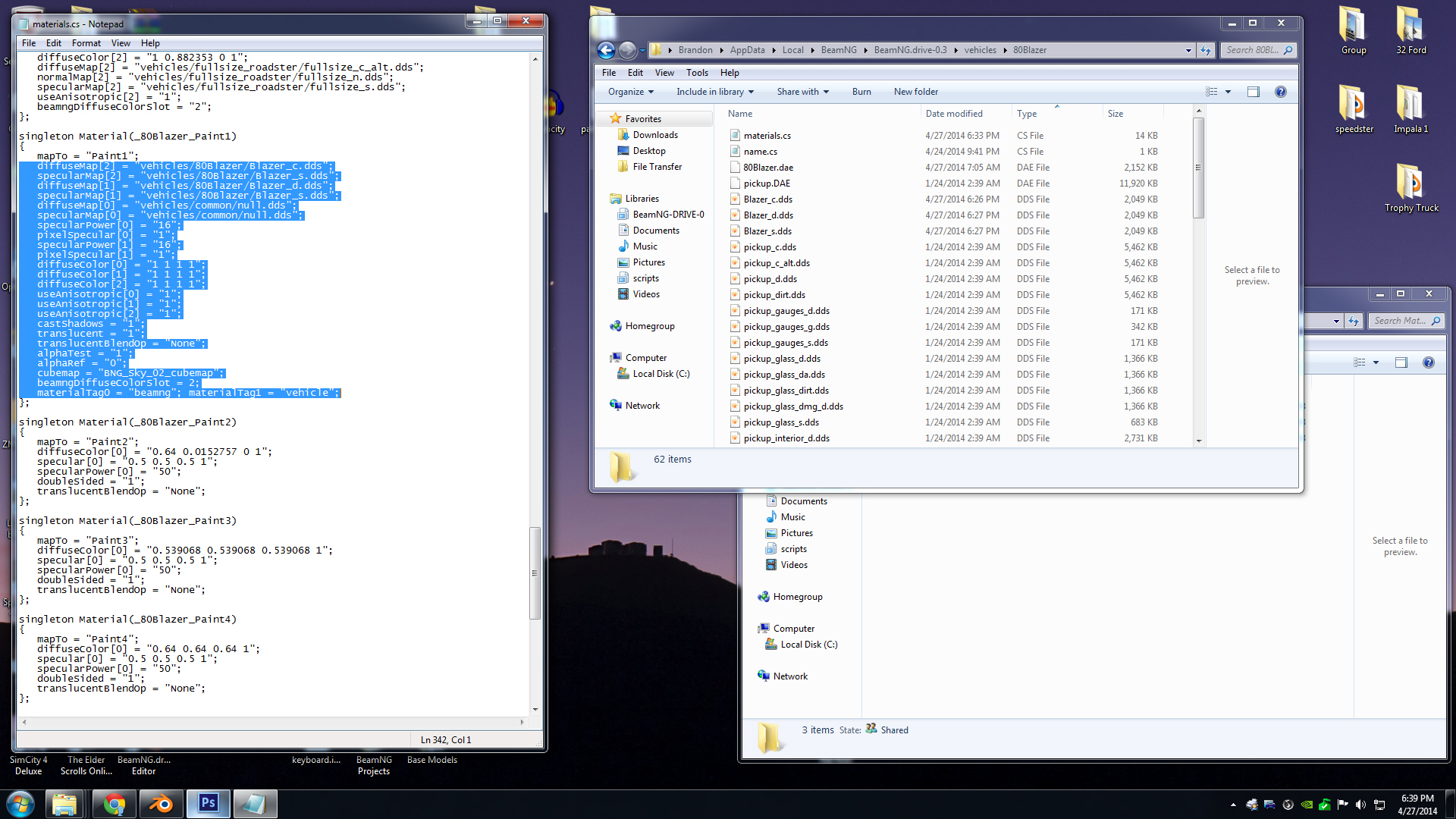Viewport: 1456px width, 819px height.
Task: Select pickup_c_alt.dds file
Action: click(x=777, y=263)
